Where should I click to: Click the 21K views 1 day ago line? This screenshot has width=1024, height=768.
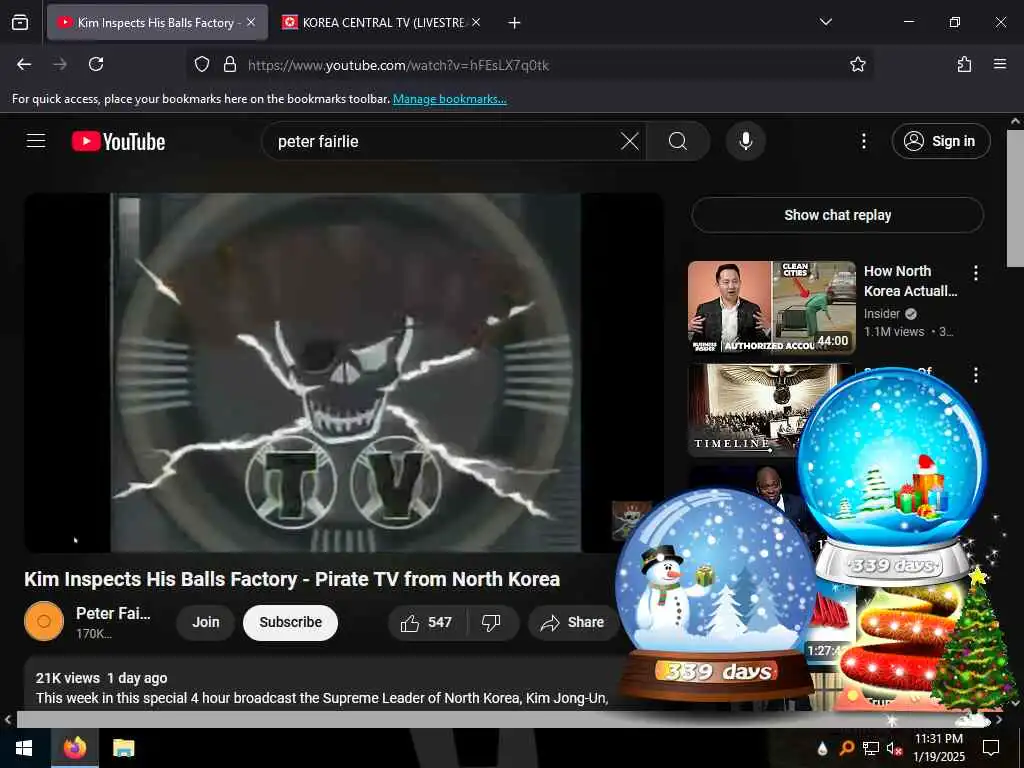(x=101, y=678)
